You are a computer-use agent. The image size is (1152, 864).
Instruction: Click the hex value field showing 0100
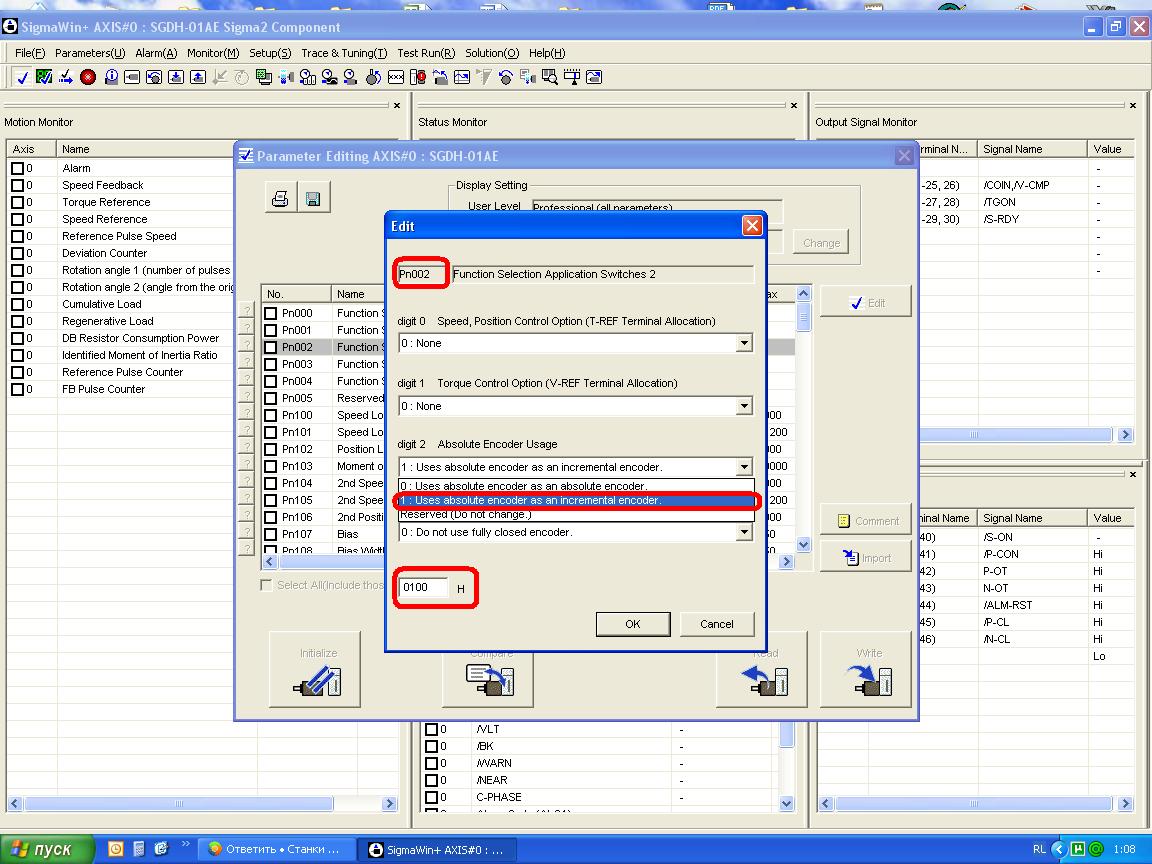(424, 587)
